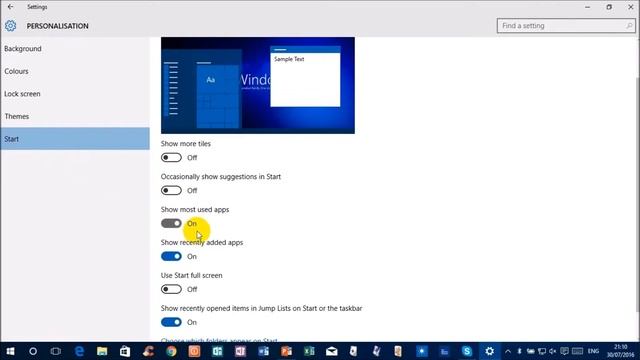Open touch keyboard tray icon

[x=577, y=351]
